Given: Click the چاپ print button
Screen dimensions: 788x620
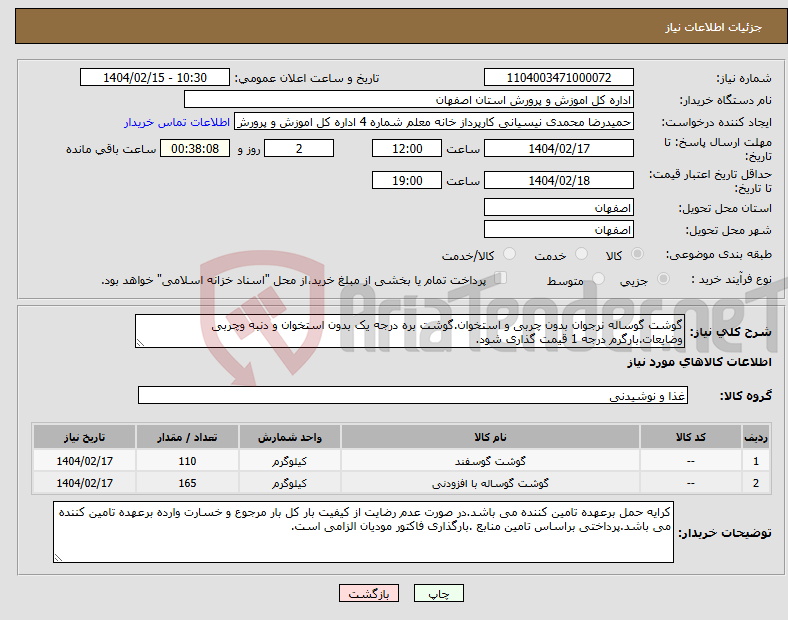Looking at the screenshot, I should 439,593.
